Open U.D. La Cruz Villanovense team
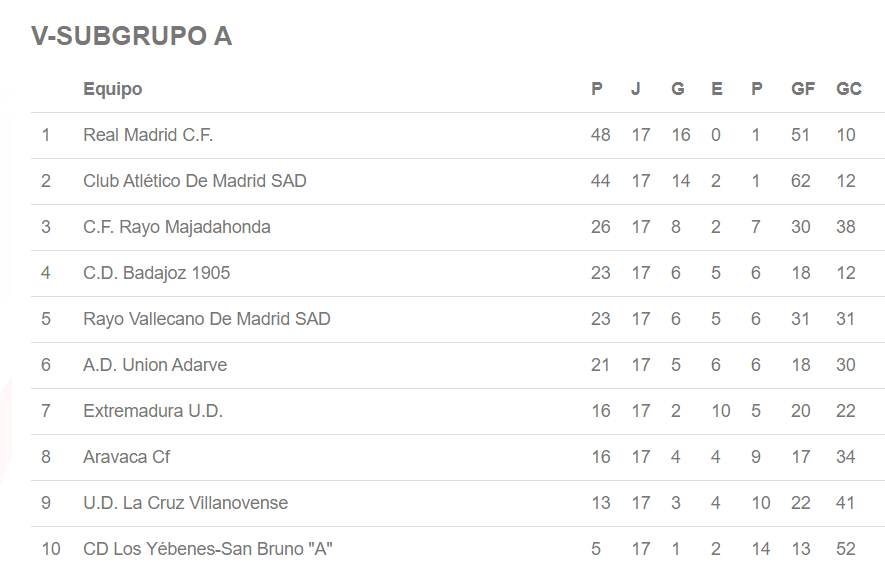Image resolution: width=885 pixels, height=588 pixels. click(x=186, y=503)
